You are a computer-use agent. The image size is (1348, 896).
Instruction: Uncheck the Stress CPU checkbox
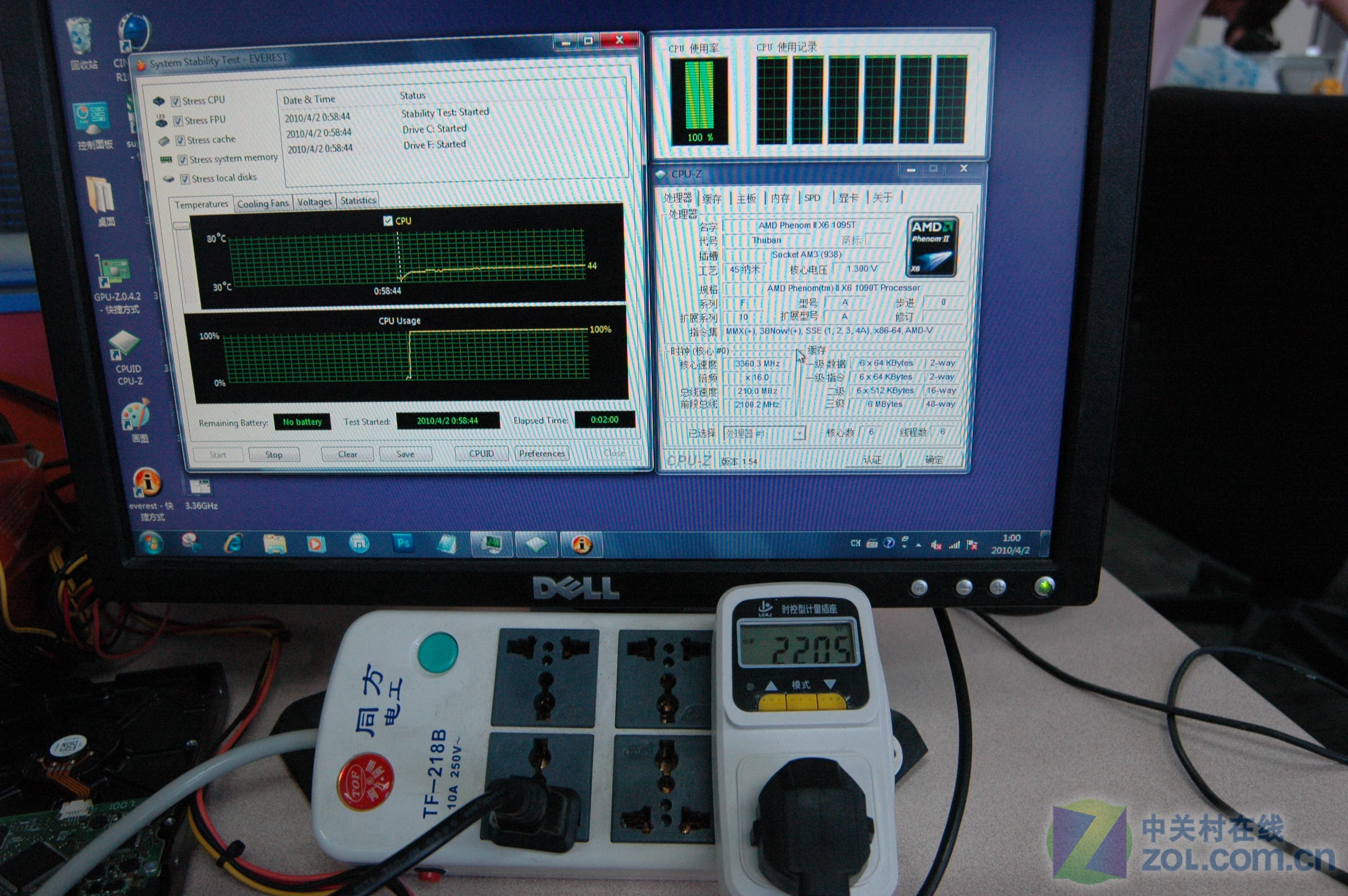(x=175, y=101)
